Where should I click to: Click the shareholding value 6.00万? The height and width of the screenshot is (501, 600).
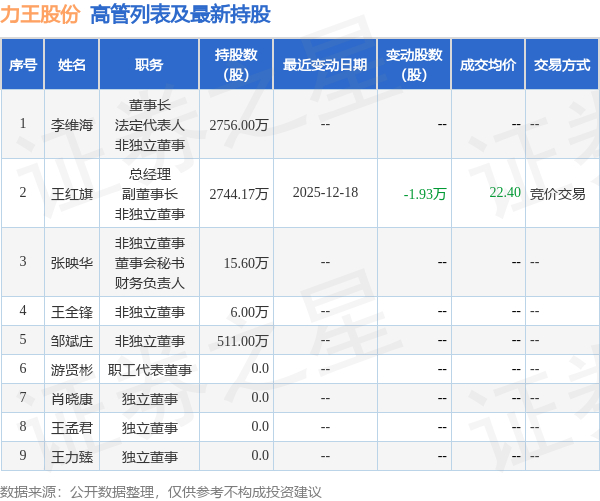pyautogui.click(x=249, y=312)
